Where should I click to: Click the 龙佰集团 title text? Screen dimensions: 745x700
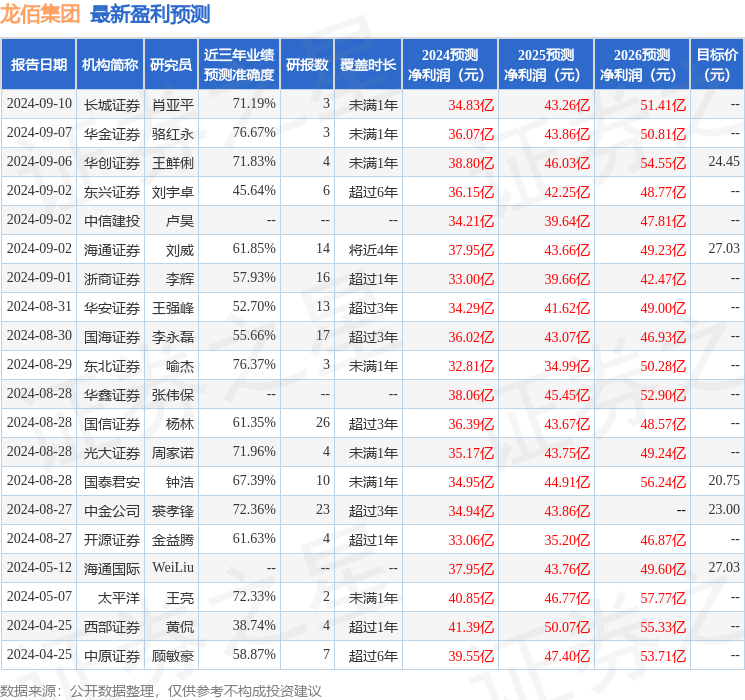pos(40,14)
